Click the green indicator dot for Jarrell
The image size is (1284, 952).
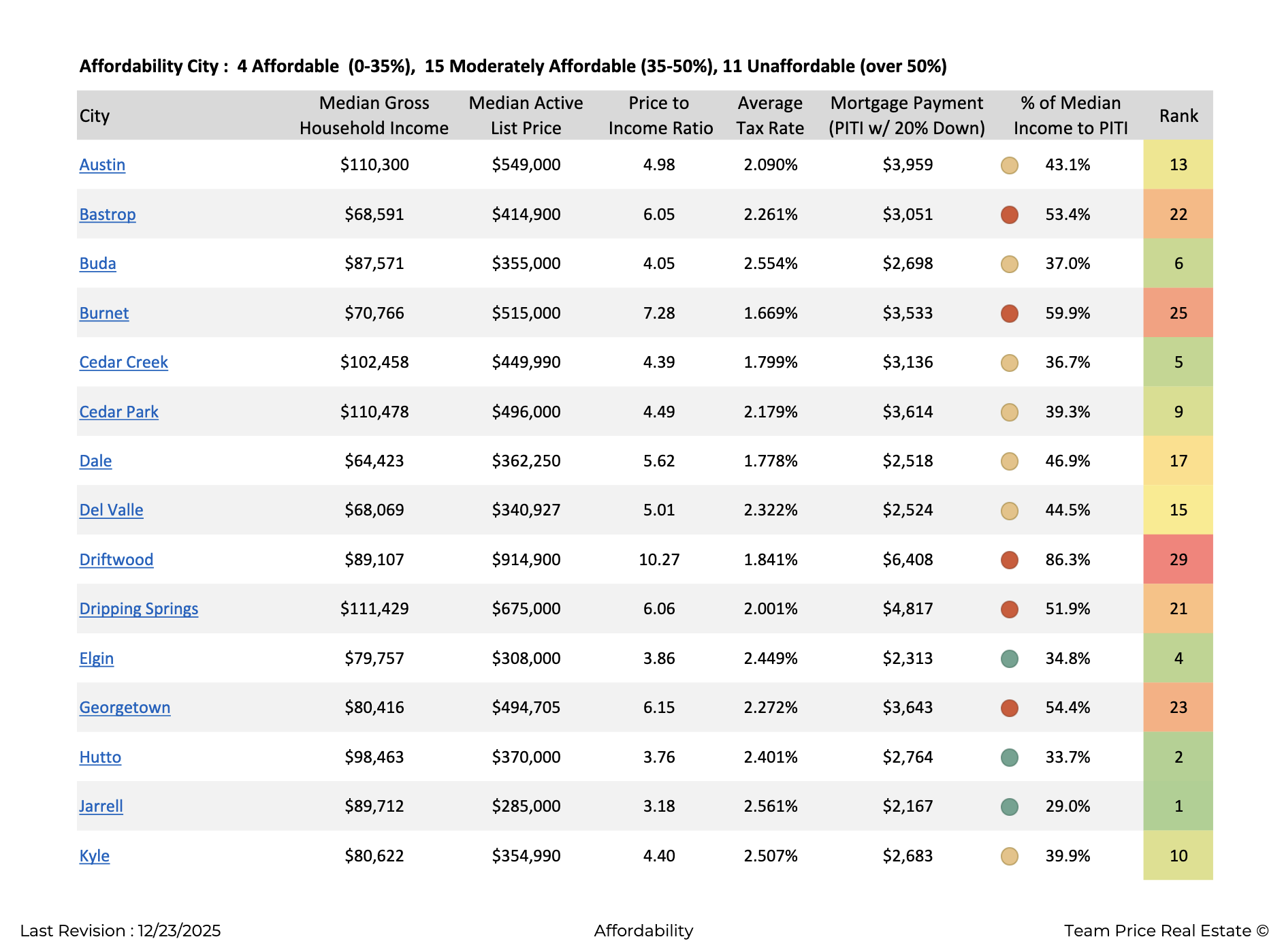point(1009,806)
